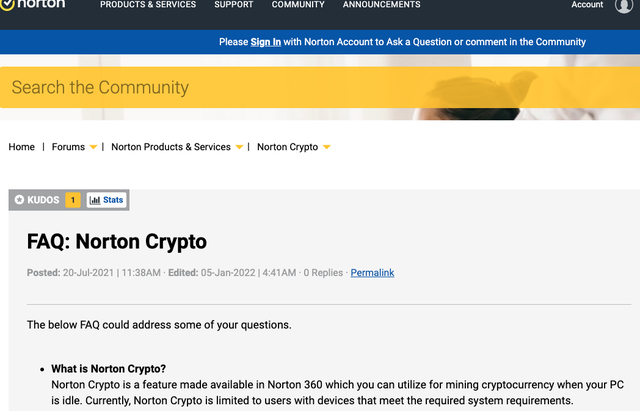Expand the Norton Products & Services dropdown arrow
640x411 pixels.
point(239,148)
